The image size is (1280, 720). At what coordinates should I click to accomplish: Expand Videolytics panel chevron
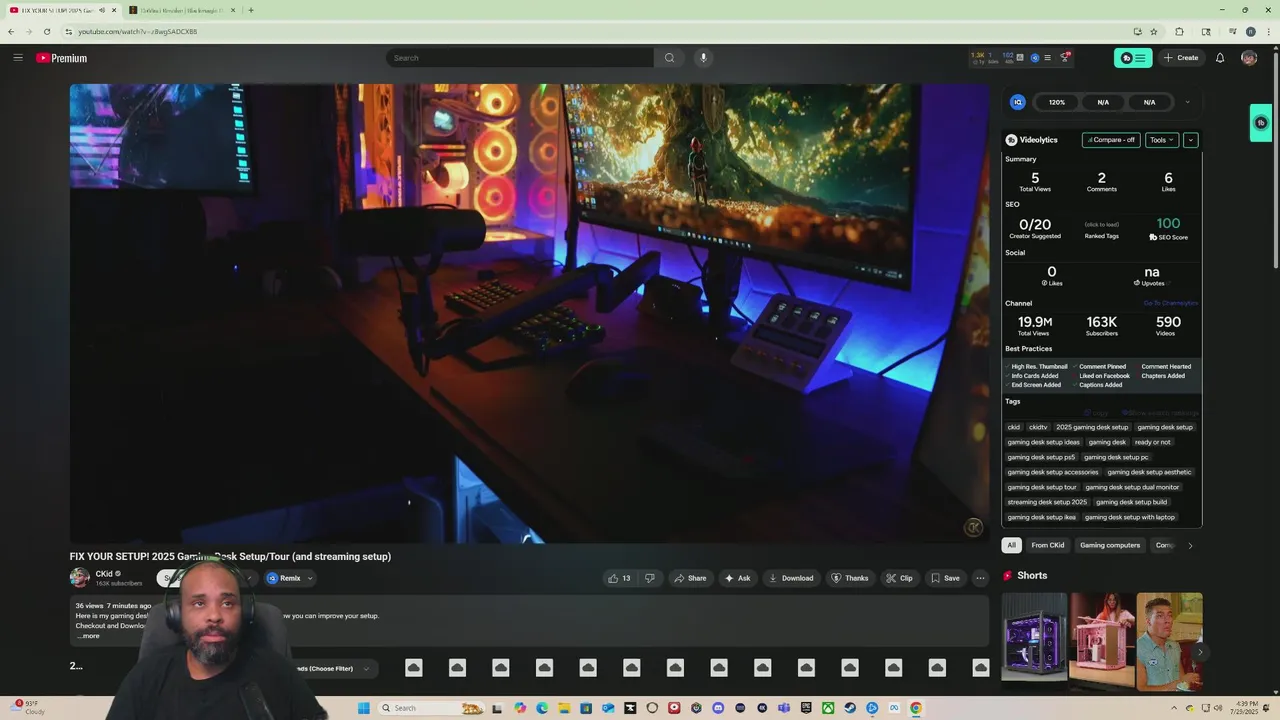click(1190, 140)
